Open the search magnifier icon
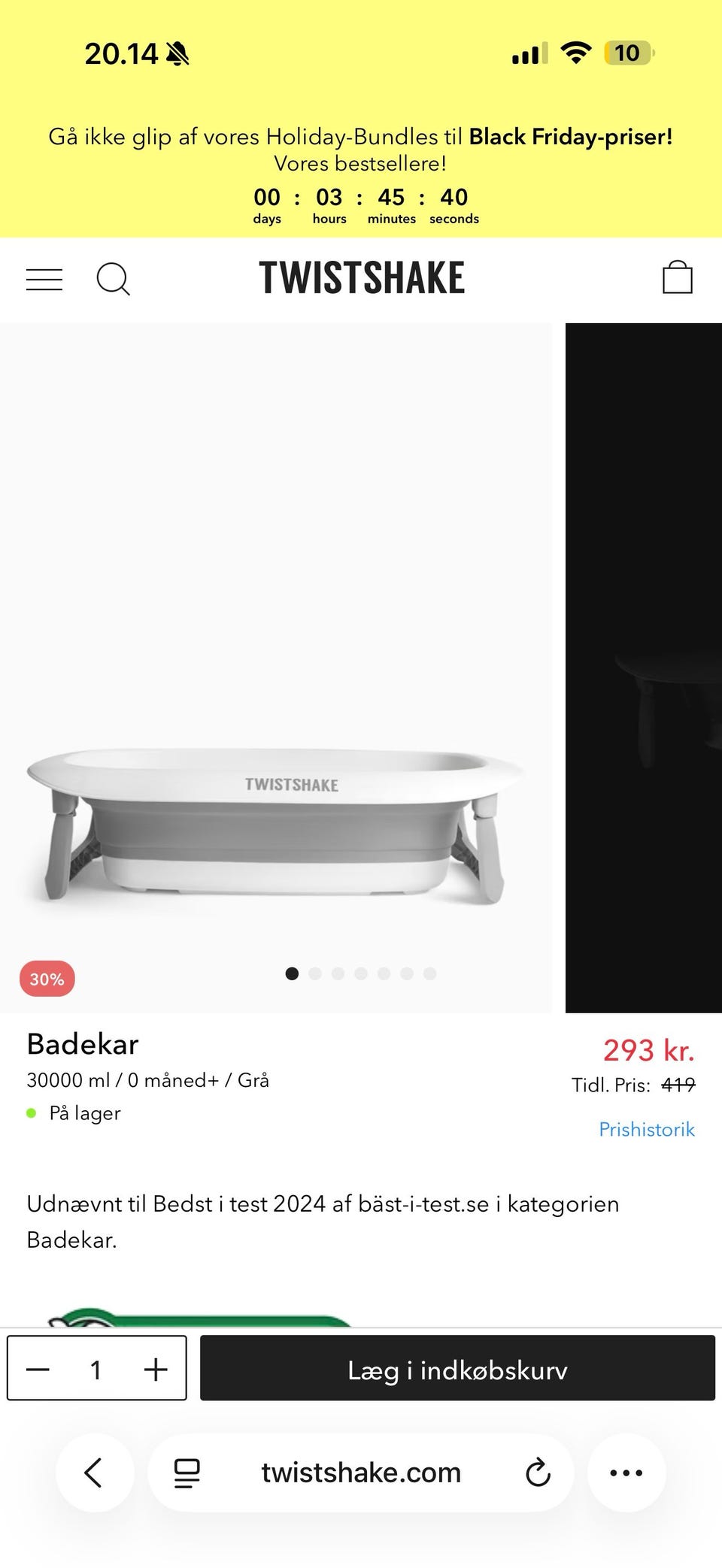The image size is (722, 1568). [113, 280]
